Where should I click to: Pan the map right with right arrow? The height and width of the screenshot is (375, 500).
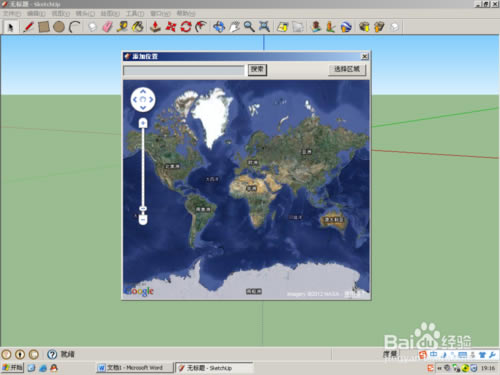[x=151, y=99]
